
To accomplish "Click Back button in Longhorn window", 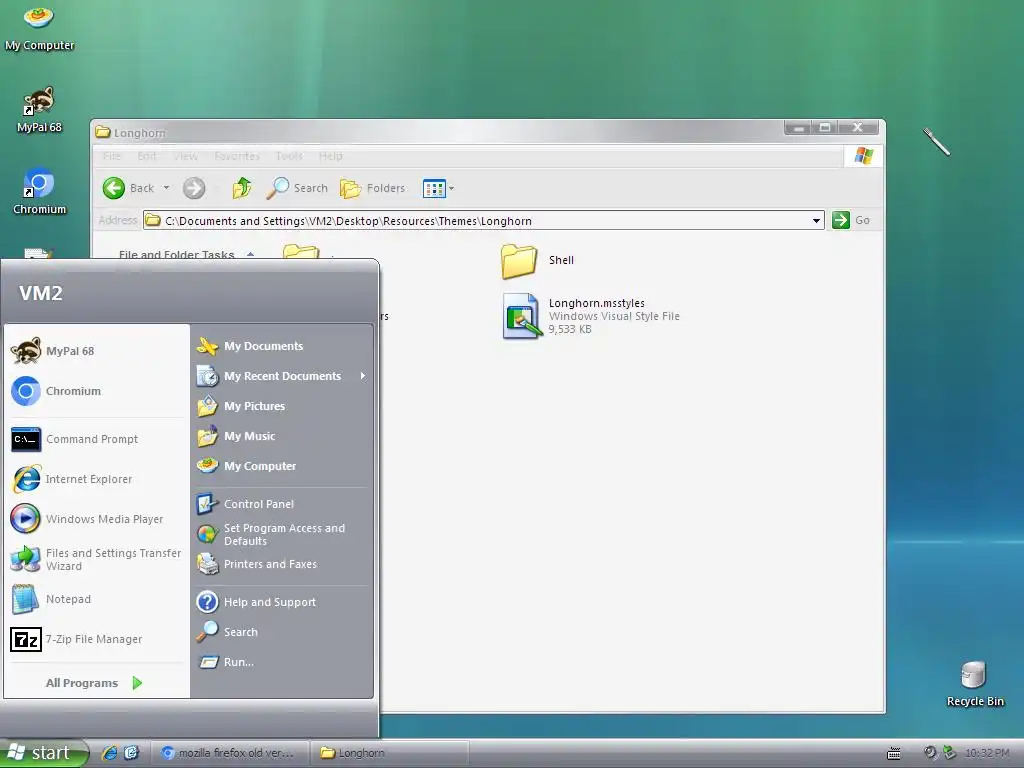I will click(129, 188).
